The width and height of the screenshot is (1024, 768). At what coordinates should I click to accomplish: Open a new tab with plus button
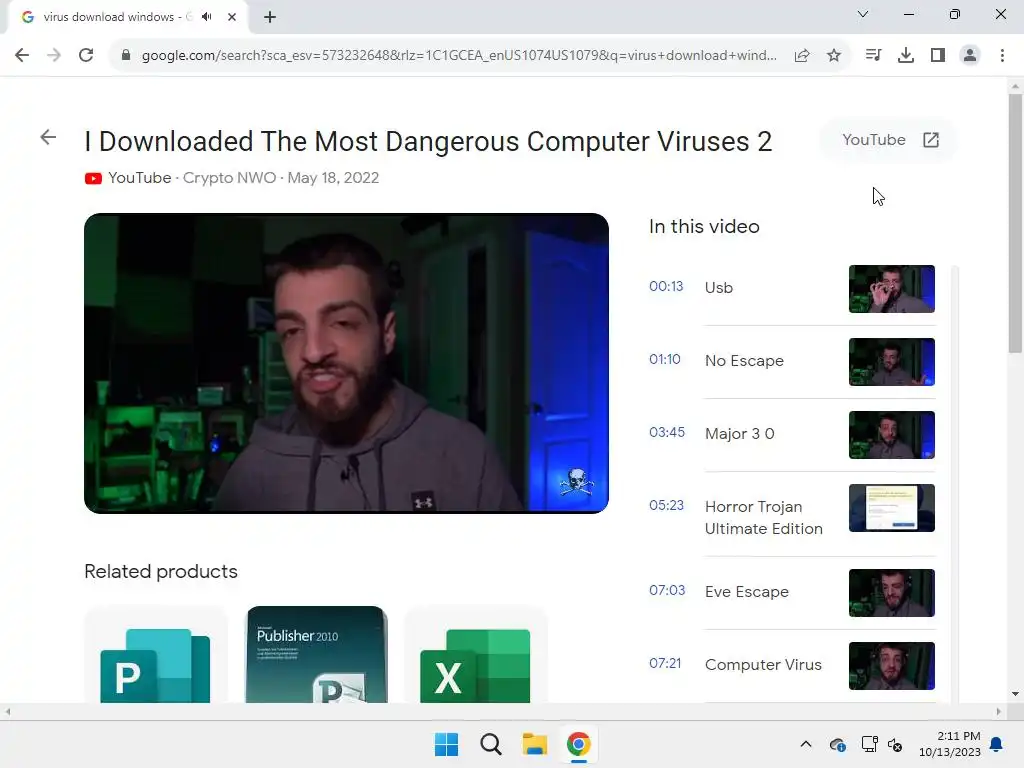(x=270, y=17)
